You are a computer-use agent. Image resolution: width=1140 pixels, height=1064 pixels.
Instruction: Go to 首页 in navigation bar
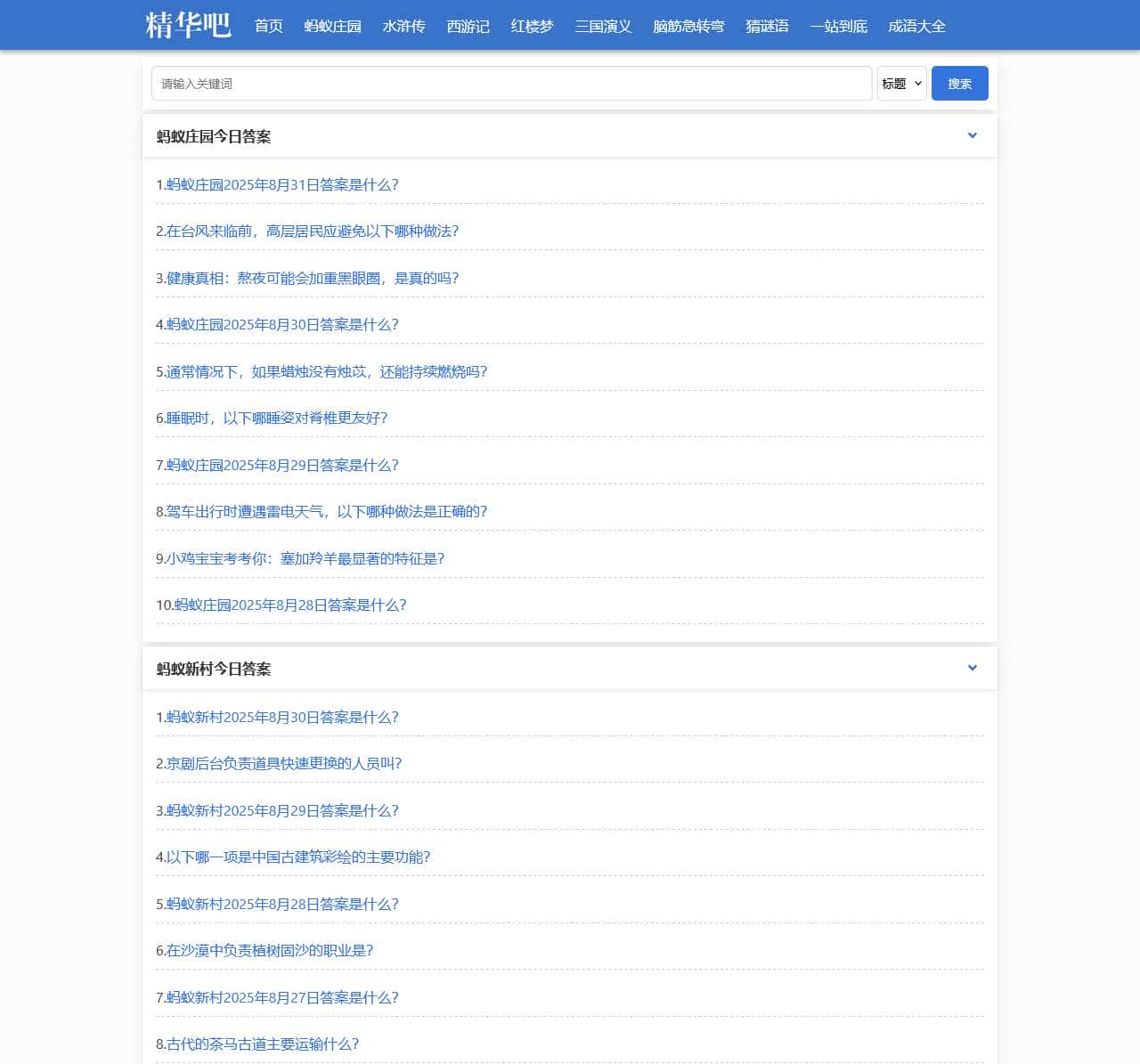pos(268,27)
